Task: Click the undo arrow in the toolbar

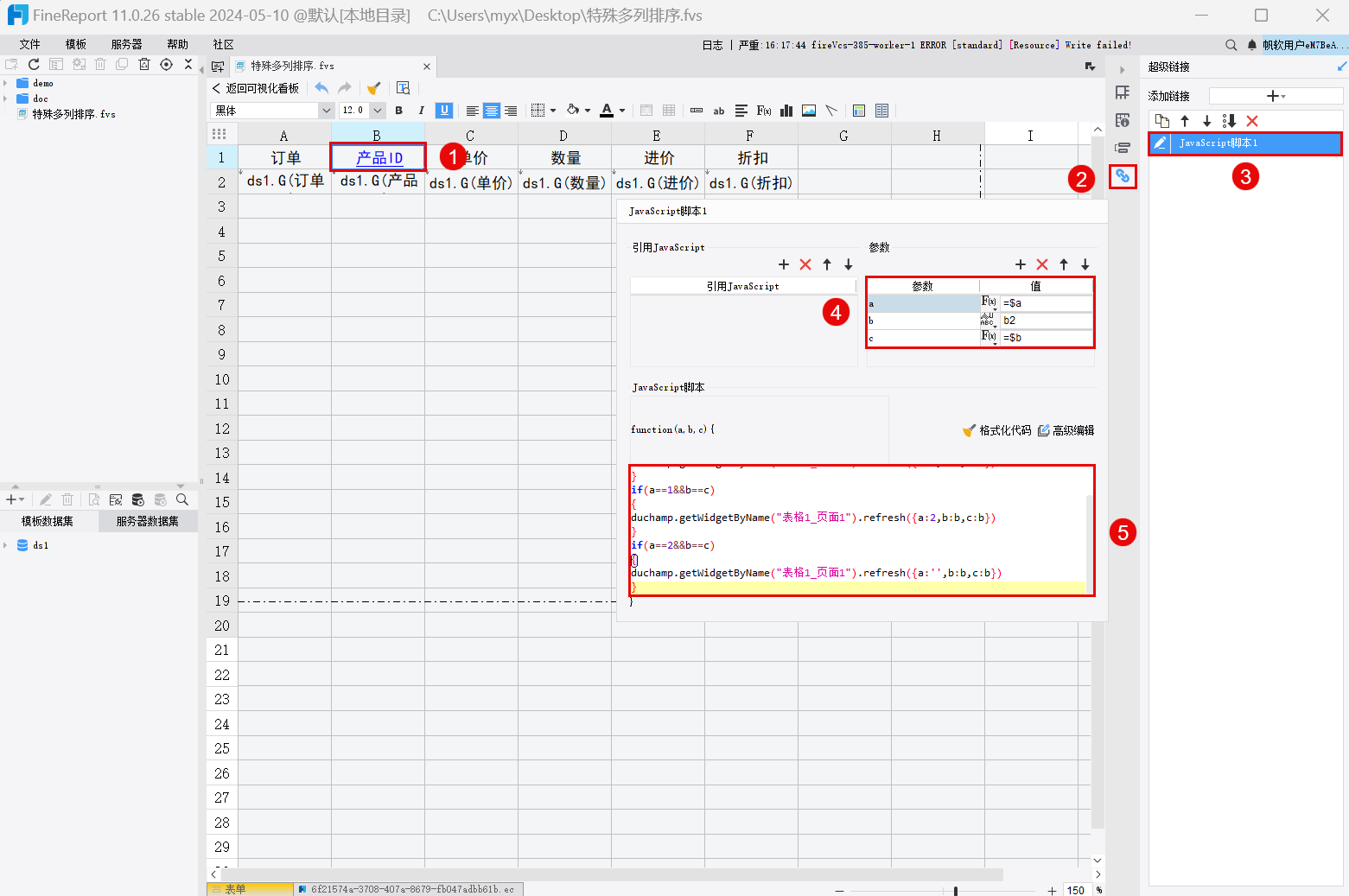Action: click(321, 88)
